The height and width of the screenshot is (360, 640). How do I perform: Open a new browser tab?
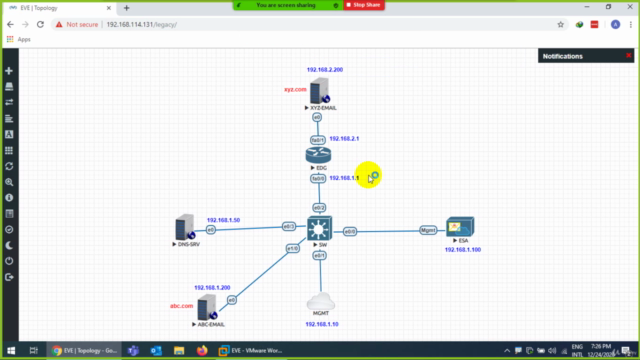click(127, 8)
